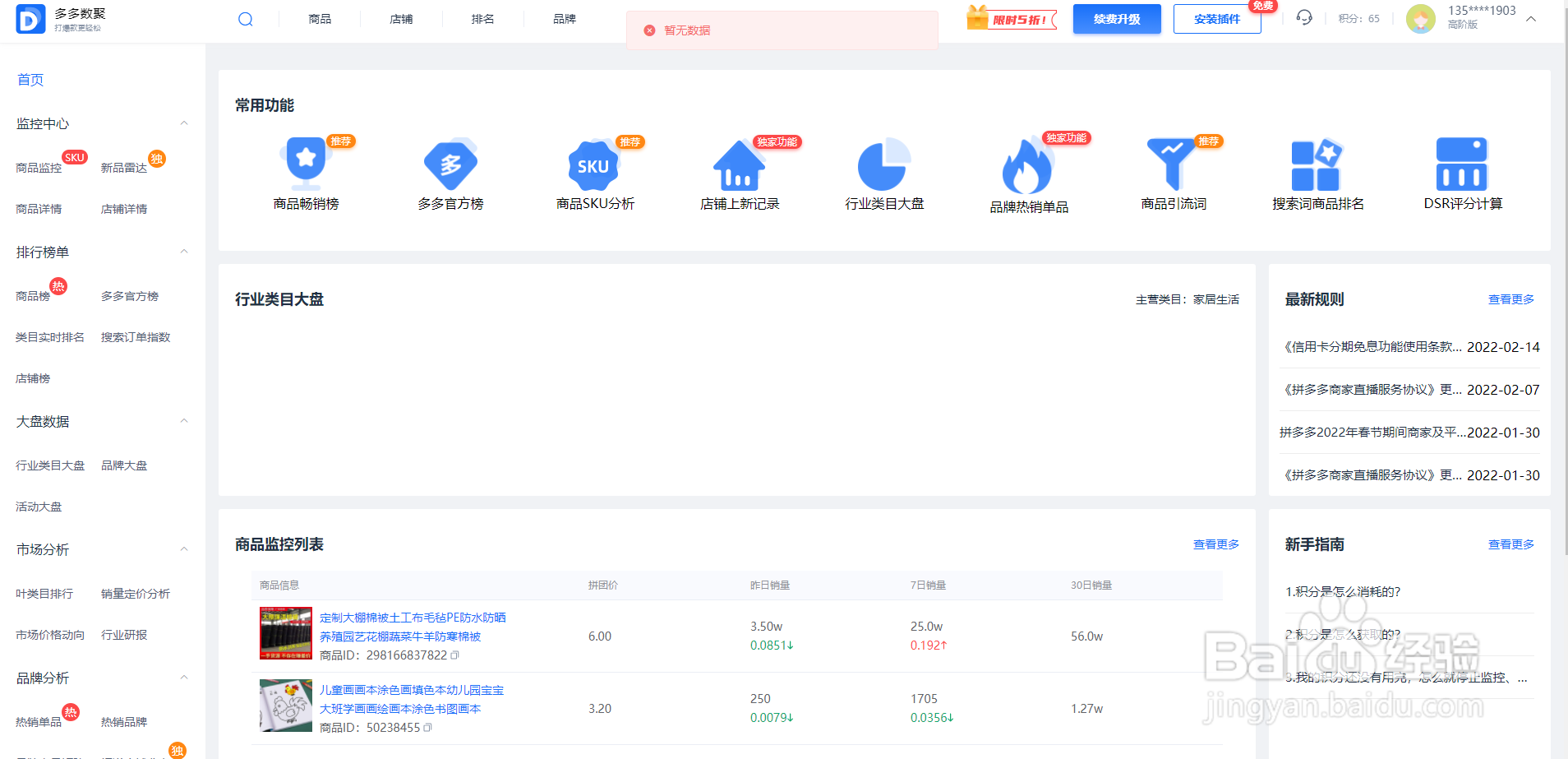The image size is (1568, 759).
Task: Open product link 定制大棚棉被土工布
Action: pyautogui.click(x=413, y=627)
